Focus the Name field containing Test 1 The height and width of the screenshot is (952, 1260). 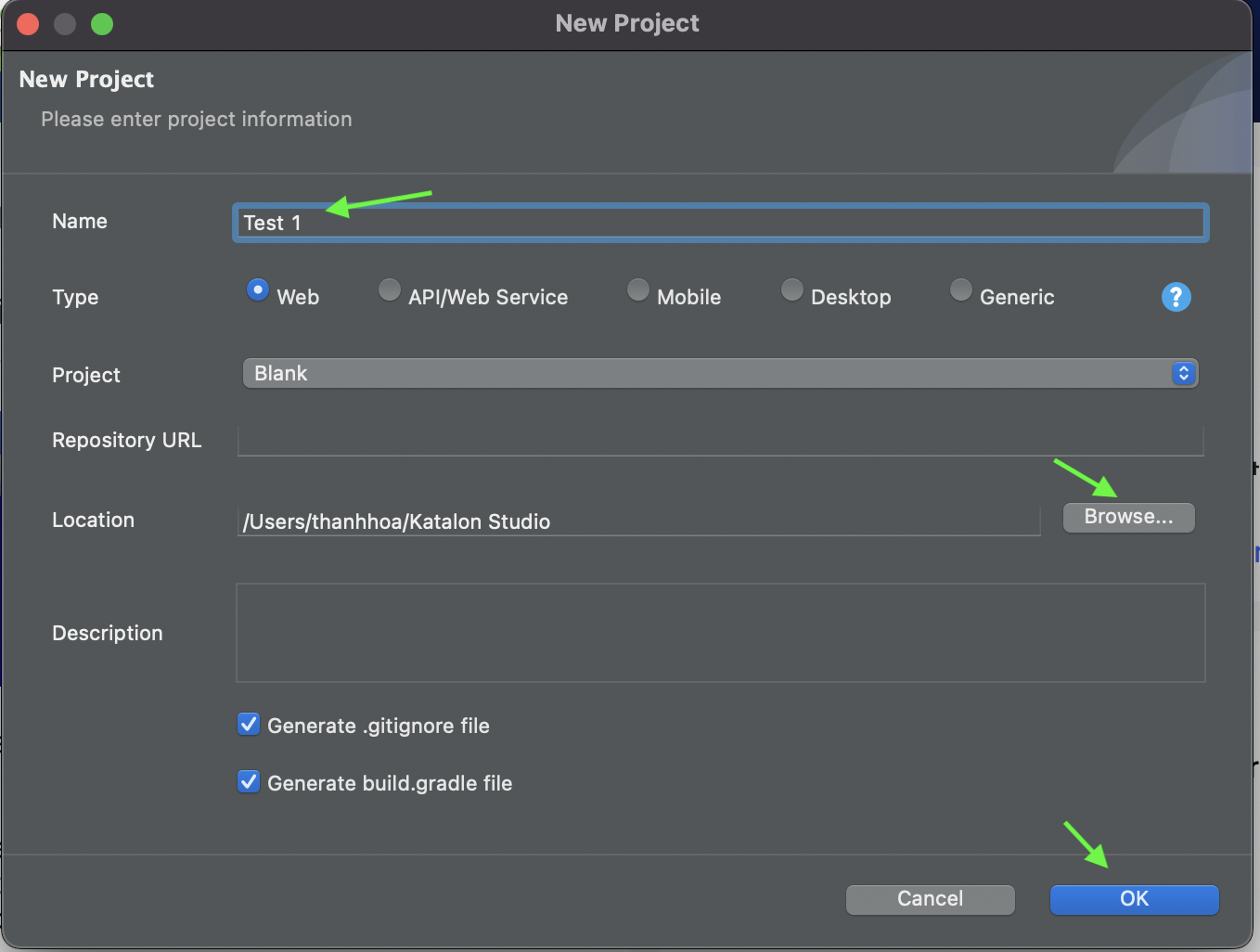point(720,223)
